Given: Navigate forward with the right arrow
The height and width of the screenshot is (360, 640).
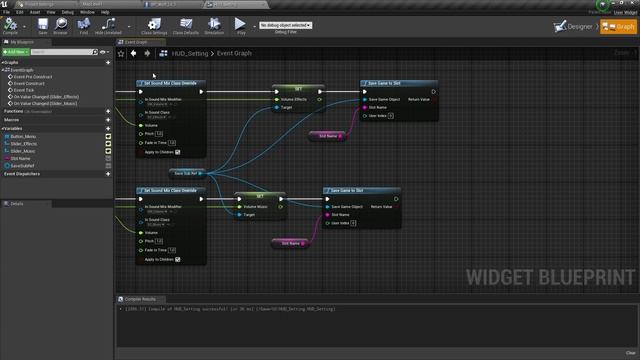Looking at the screenshot, I should (147, 53).
